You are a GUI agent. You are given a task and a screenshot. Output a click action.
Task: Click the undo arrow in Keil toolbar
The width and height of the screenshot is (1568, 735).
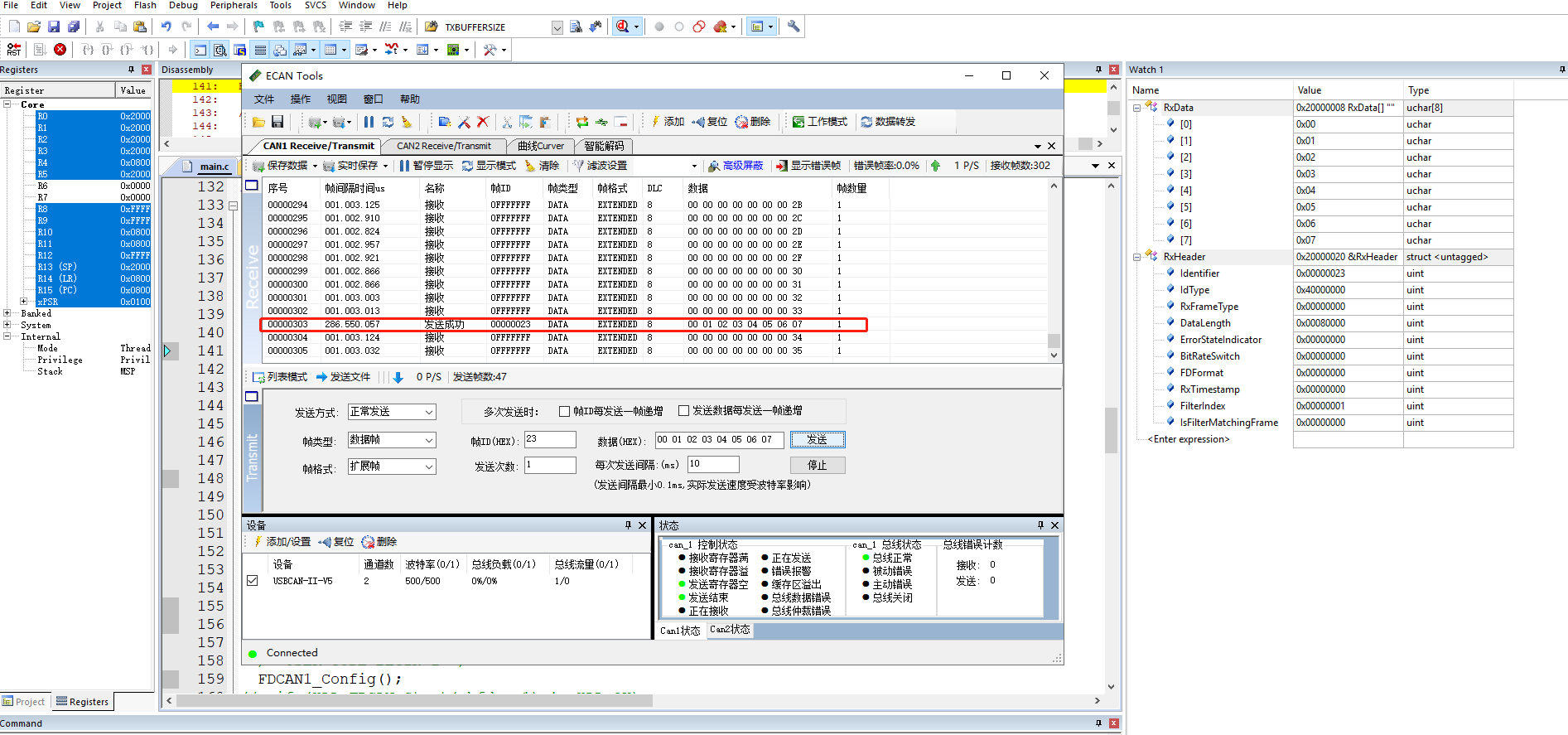point(166,27)
